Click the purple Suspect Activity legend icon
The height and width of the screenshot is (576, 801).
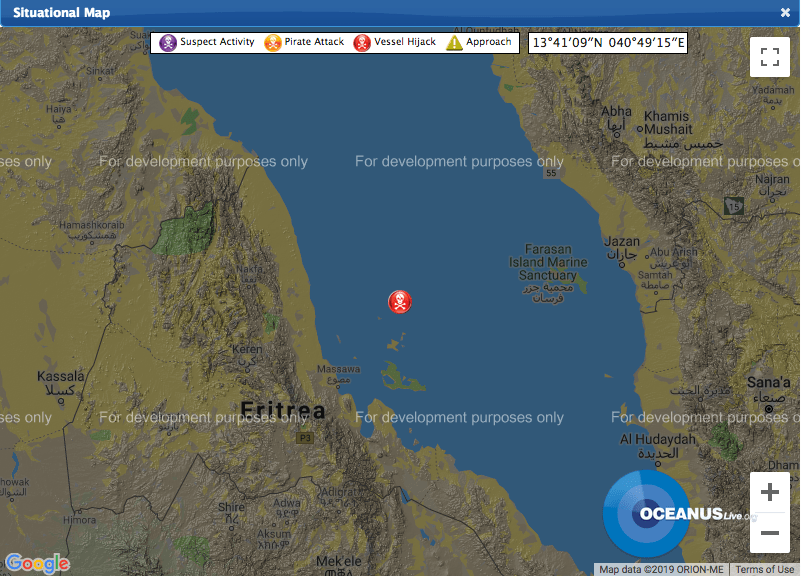tap(168, 43)
